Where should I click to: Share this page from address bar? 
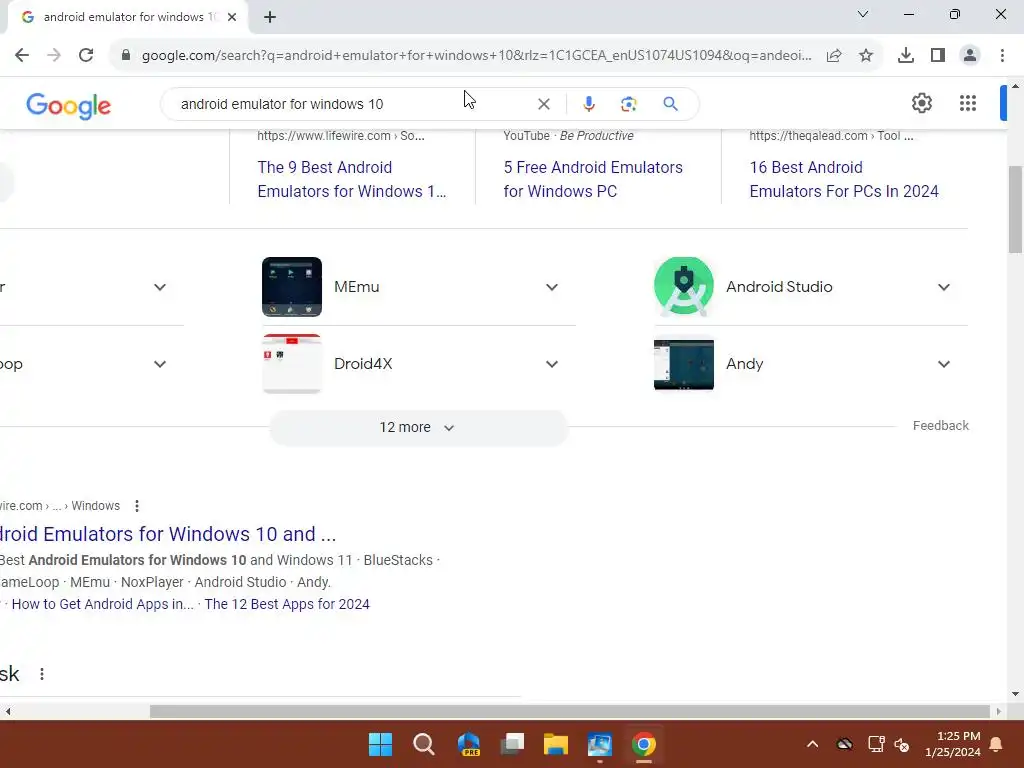coord(834,56)
